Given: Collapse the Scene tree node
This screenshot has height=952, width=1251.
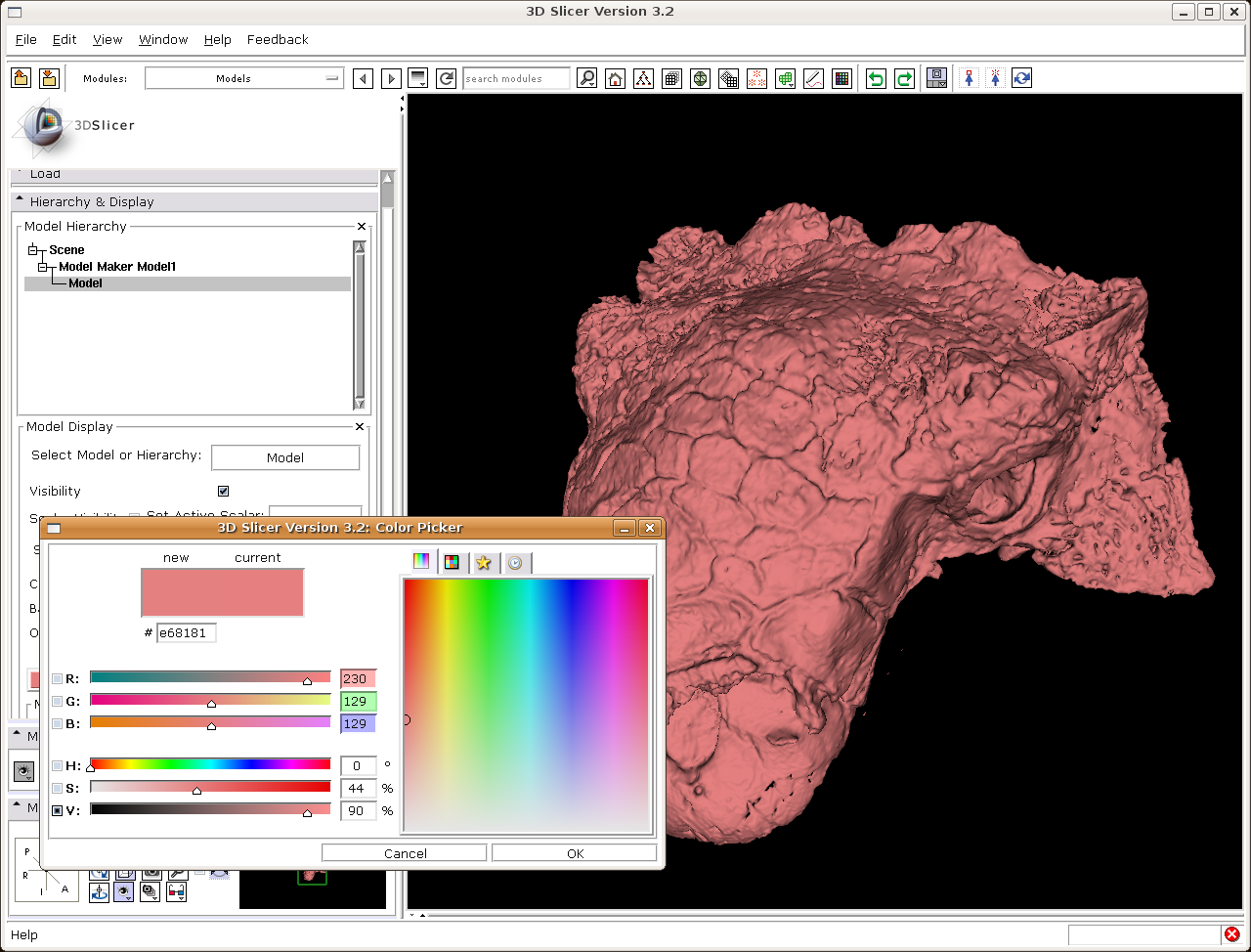Looking at the screenshot, I should [x=32, y=250].
